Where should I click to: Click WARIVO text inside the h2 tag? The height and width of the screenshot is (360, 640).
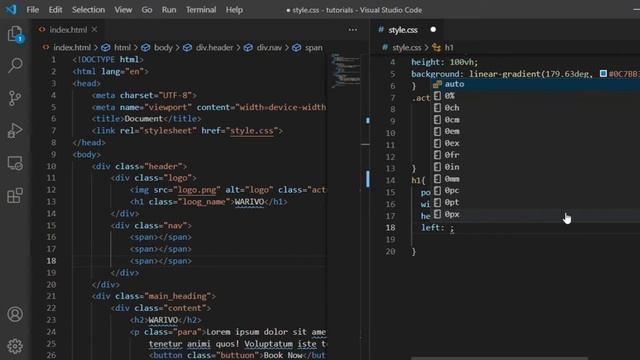click(x=163, y=320)
